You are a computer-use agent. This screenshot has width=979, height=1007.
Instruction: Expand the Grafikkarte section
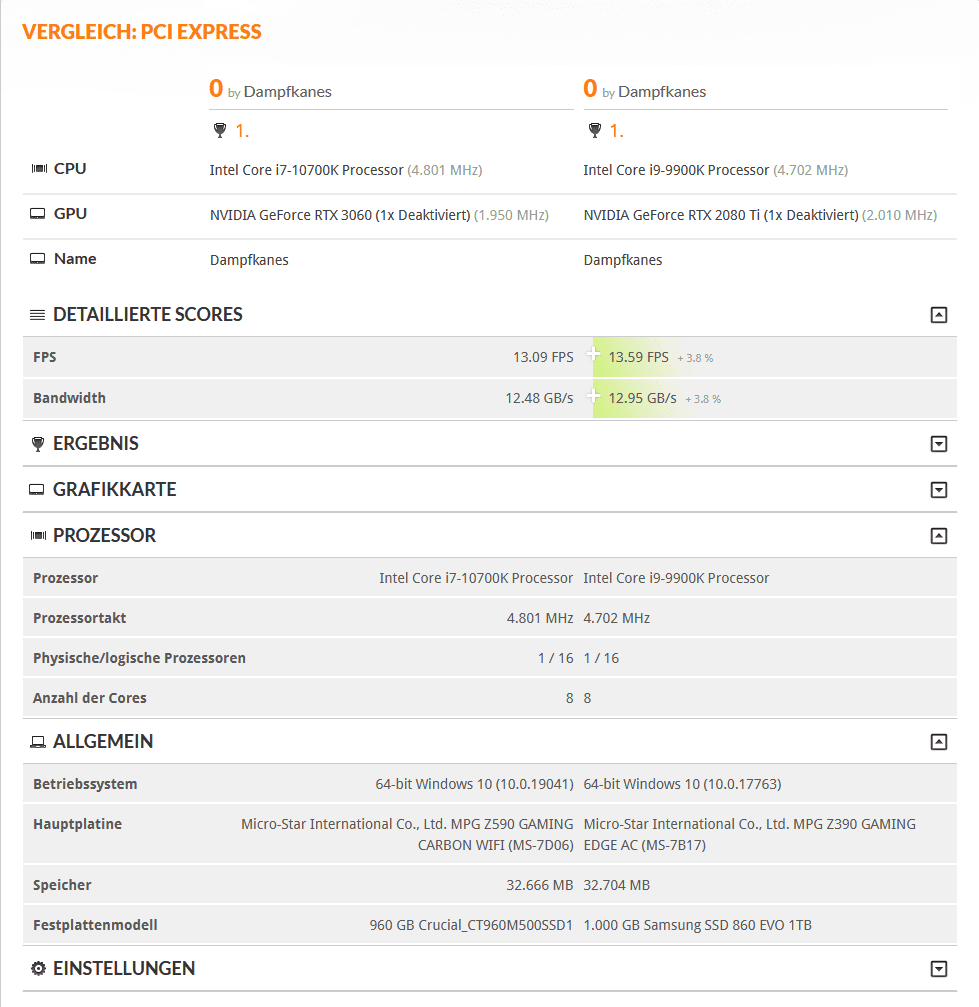tap(939, 490)
